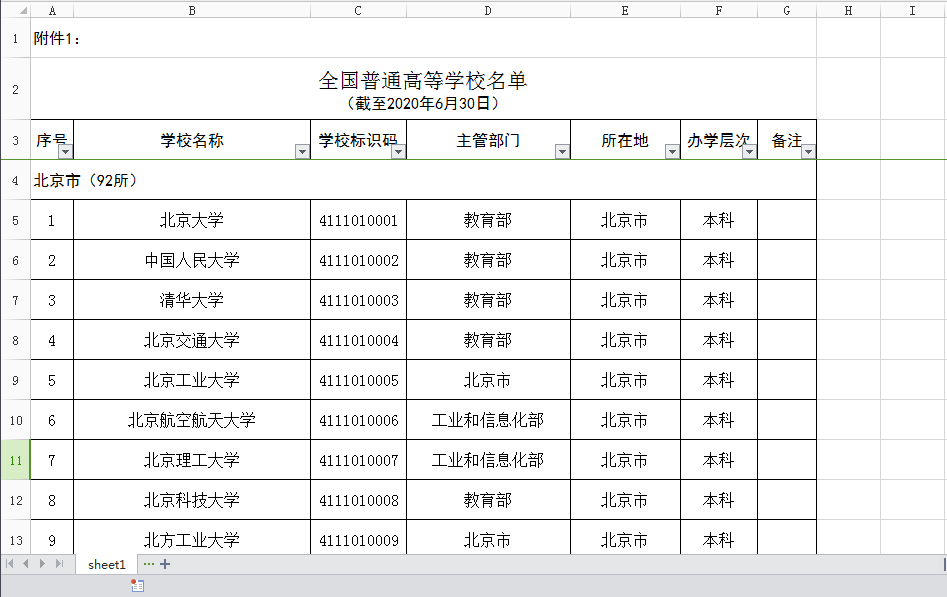Jump to last sheet navigation arrow

tap(59, 564)
